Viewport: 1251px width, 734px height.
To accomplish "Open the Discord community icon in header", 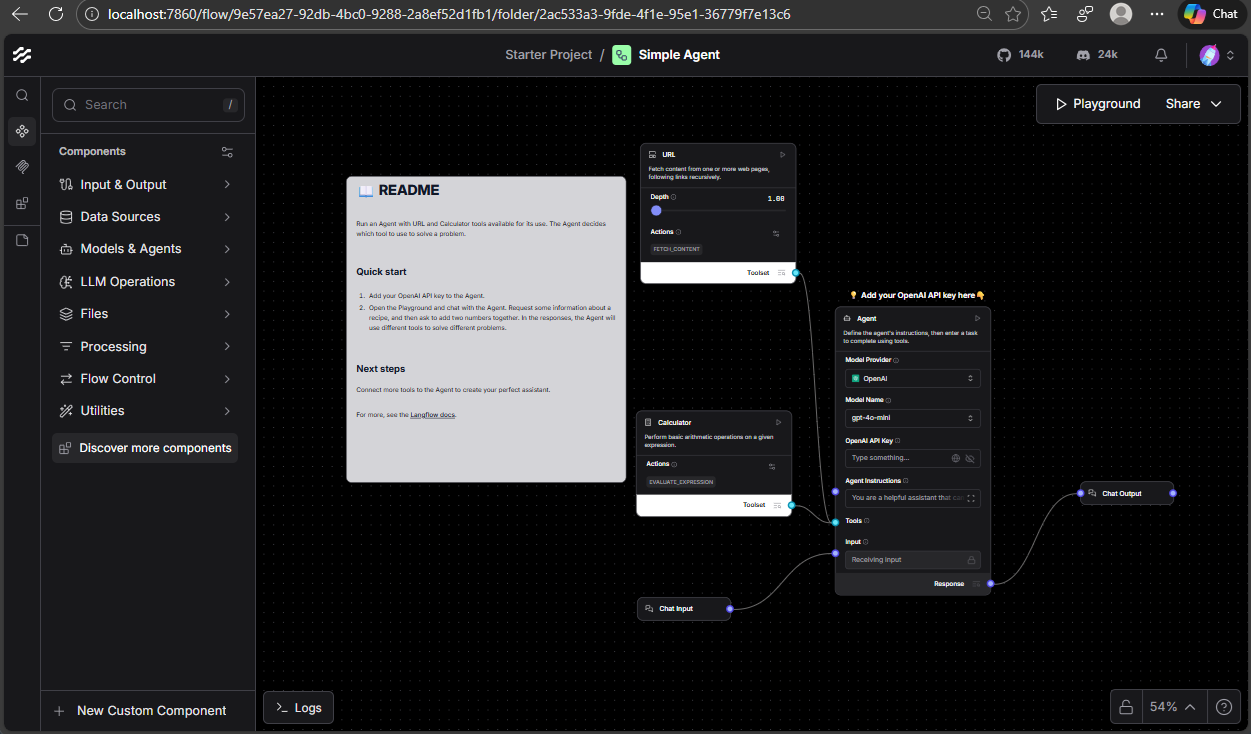I will 1082,55.
